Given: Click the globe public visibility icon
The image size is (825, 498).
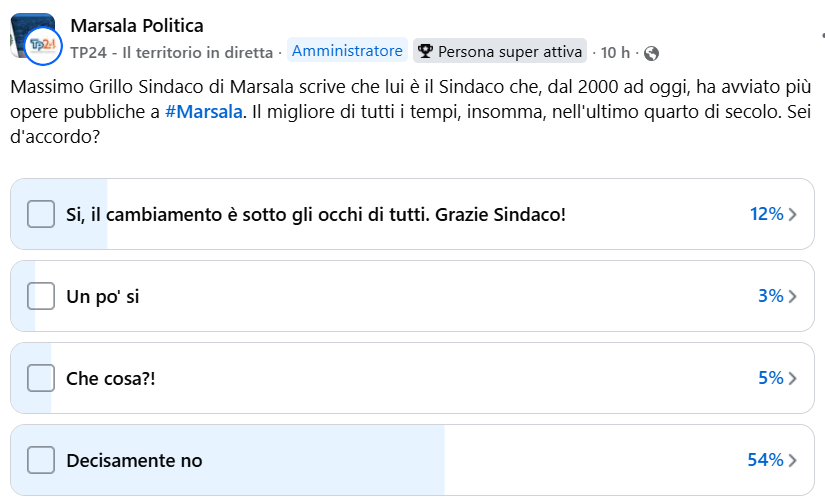Looking at the screenshot, I should click(652, 53).
